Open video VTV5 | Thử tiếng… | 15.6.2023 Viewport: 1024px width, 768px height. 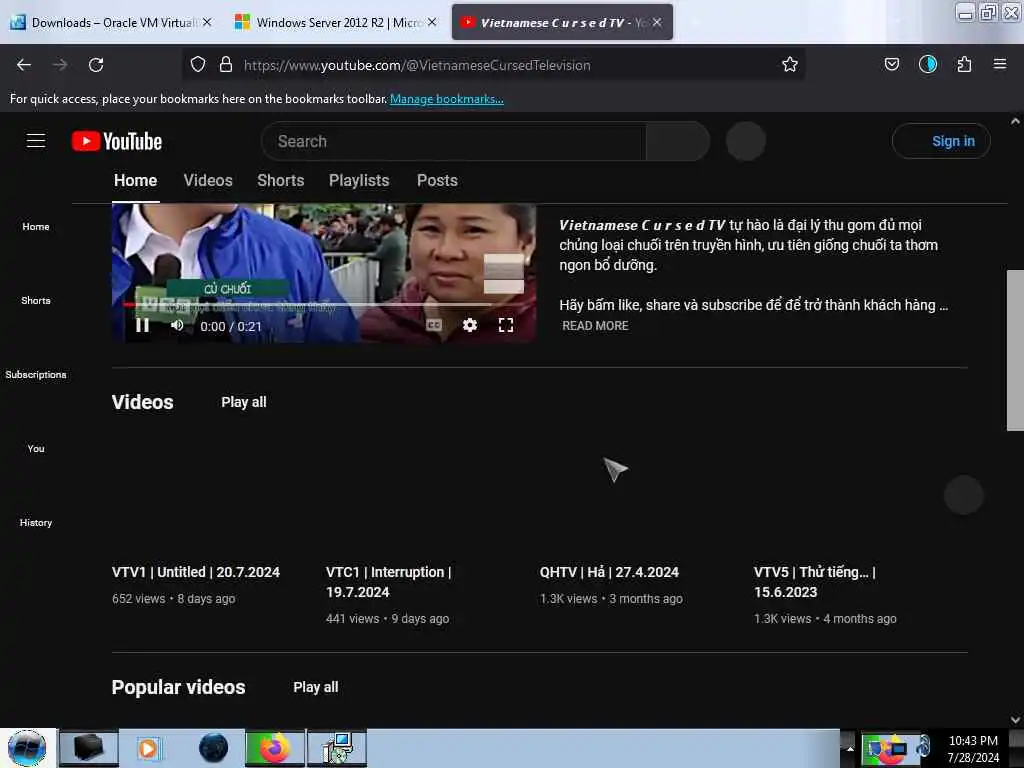click(814, 582)
